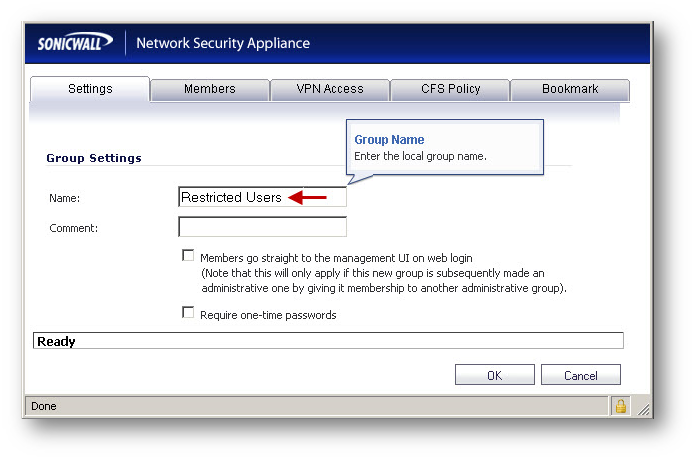Open the Bookmark tab
The height and width of the screenshot is (461, 696).
tap(570, 89)
